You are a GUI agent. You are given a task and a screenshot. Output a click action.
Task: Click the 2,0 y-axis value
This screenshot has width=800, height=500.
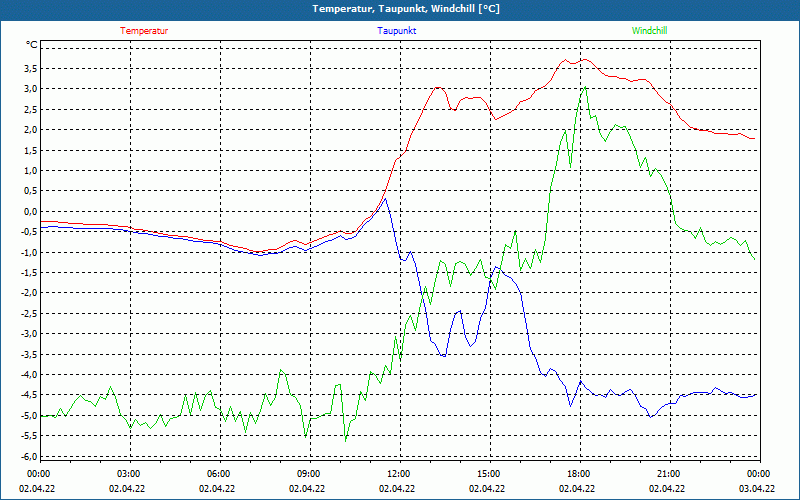[x=30, y=130]
